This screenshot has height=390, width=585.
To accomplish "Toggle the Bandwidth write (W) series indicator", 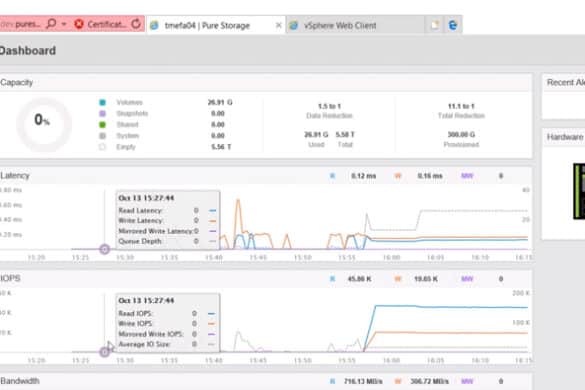I will coord(398,381).
